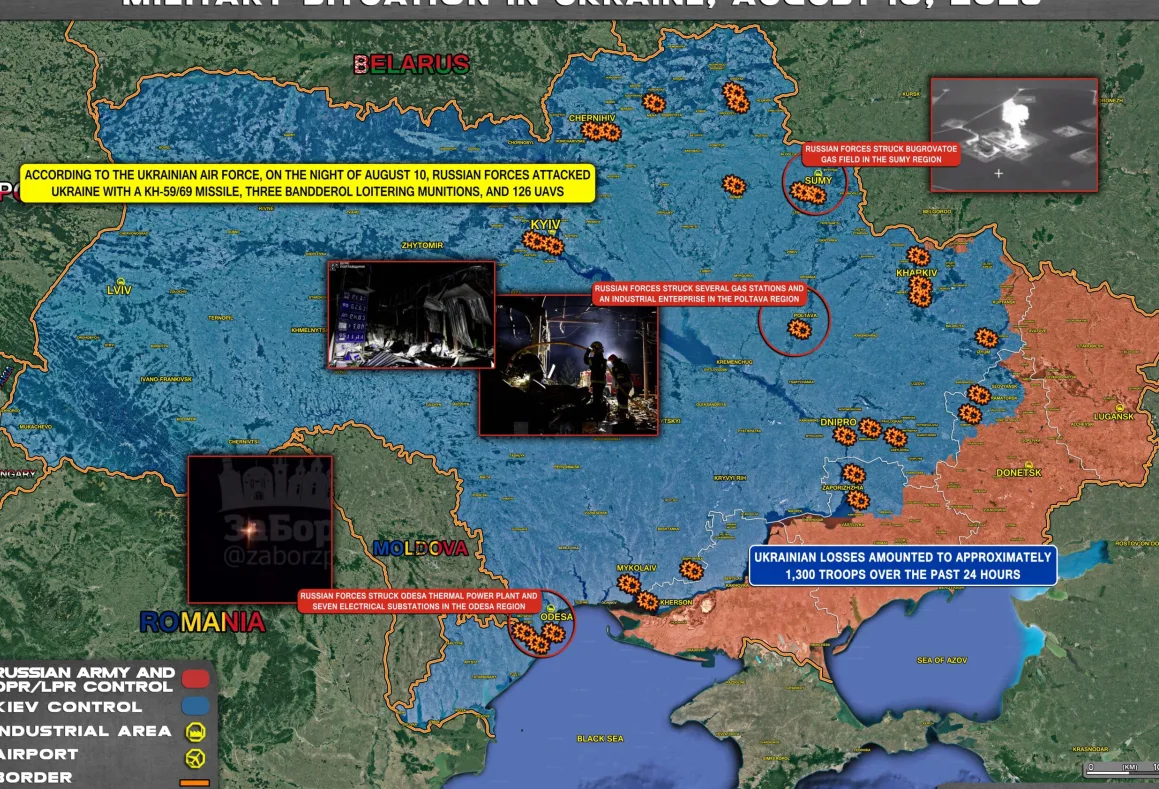Click the legend's industrial area icon
The width and height of the screenshot is (1159, 789).
(x=195, y=731)
